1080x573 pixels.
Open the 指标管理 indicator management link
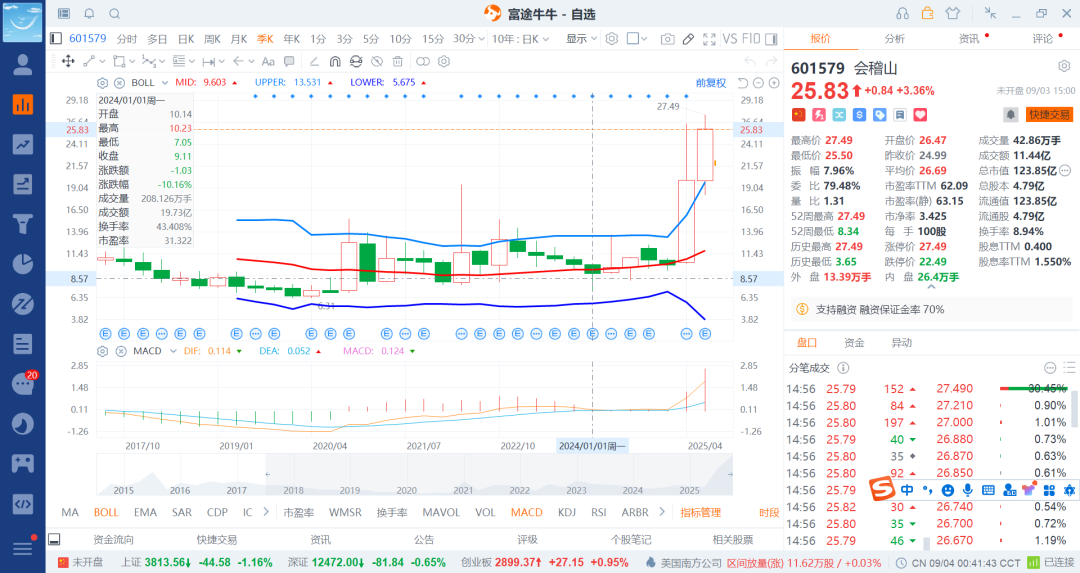tap(700, 512)
